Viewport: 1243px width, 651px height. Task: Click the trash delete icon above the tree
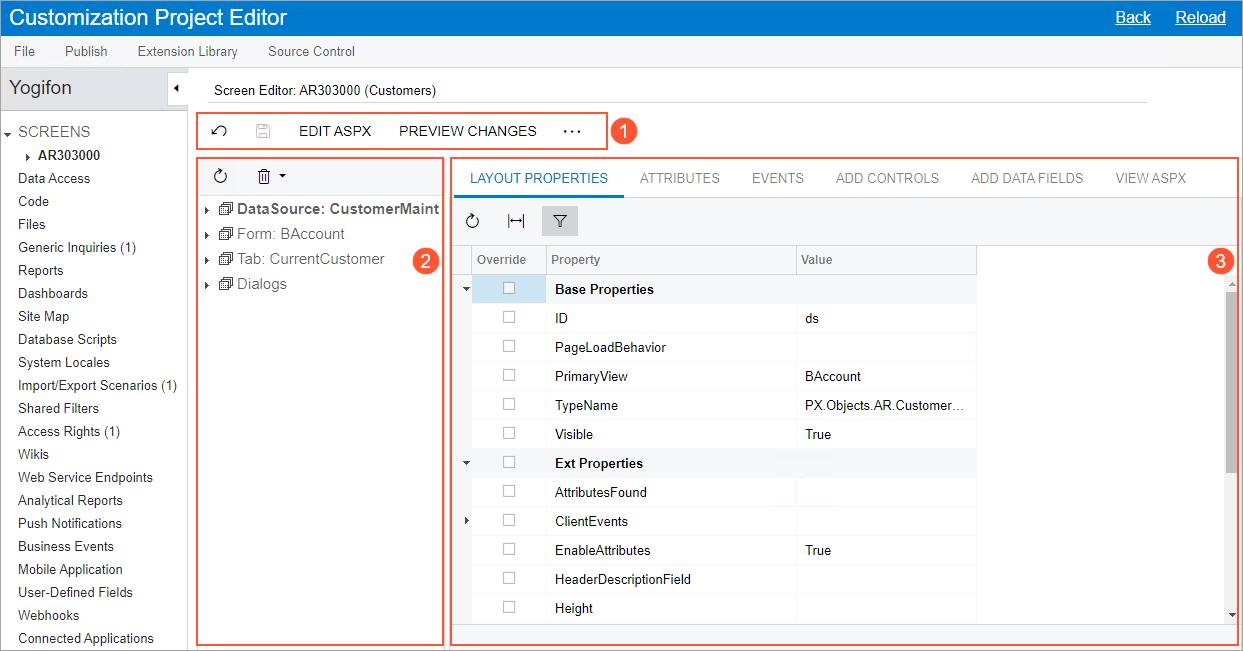pyautogui.click(x=264, y=176)
